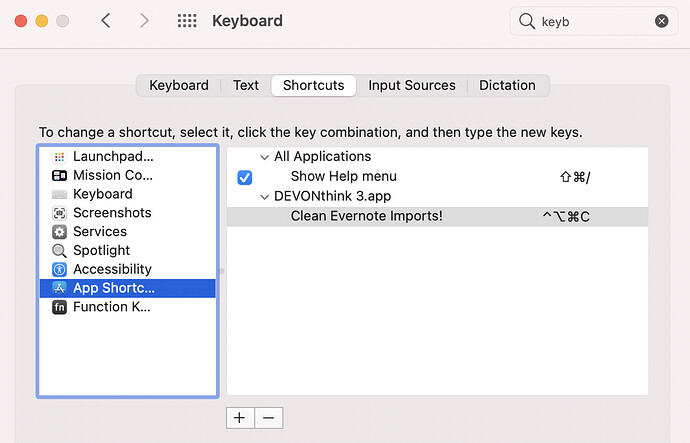The width and height of the screenshot is (690, 443).
Task: Click the Services gear icon
Action: 59,232
